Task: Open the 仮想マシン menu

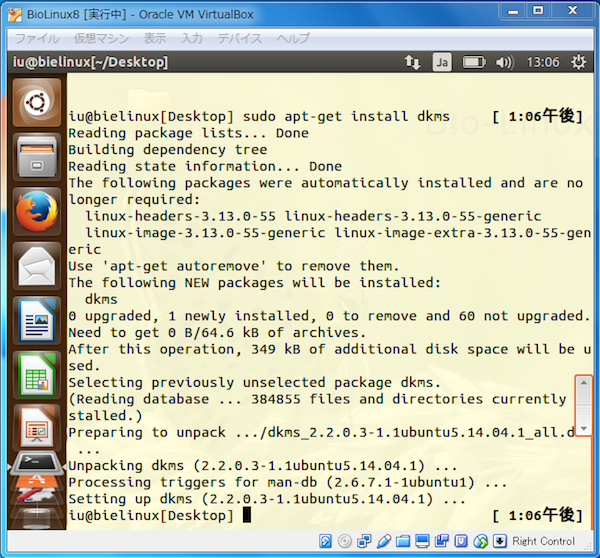Action: point(101,38)
